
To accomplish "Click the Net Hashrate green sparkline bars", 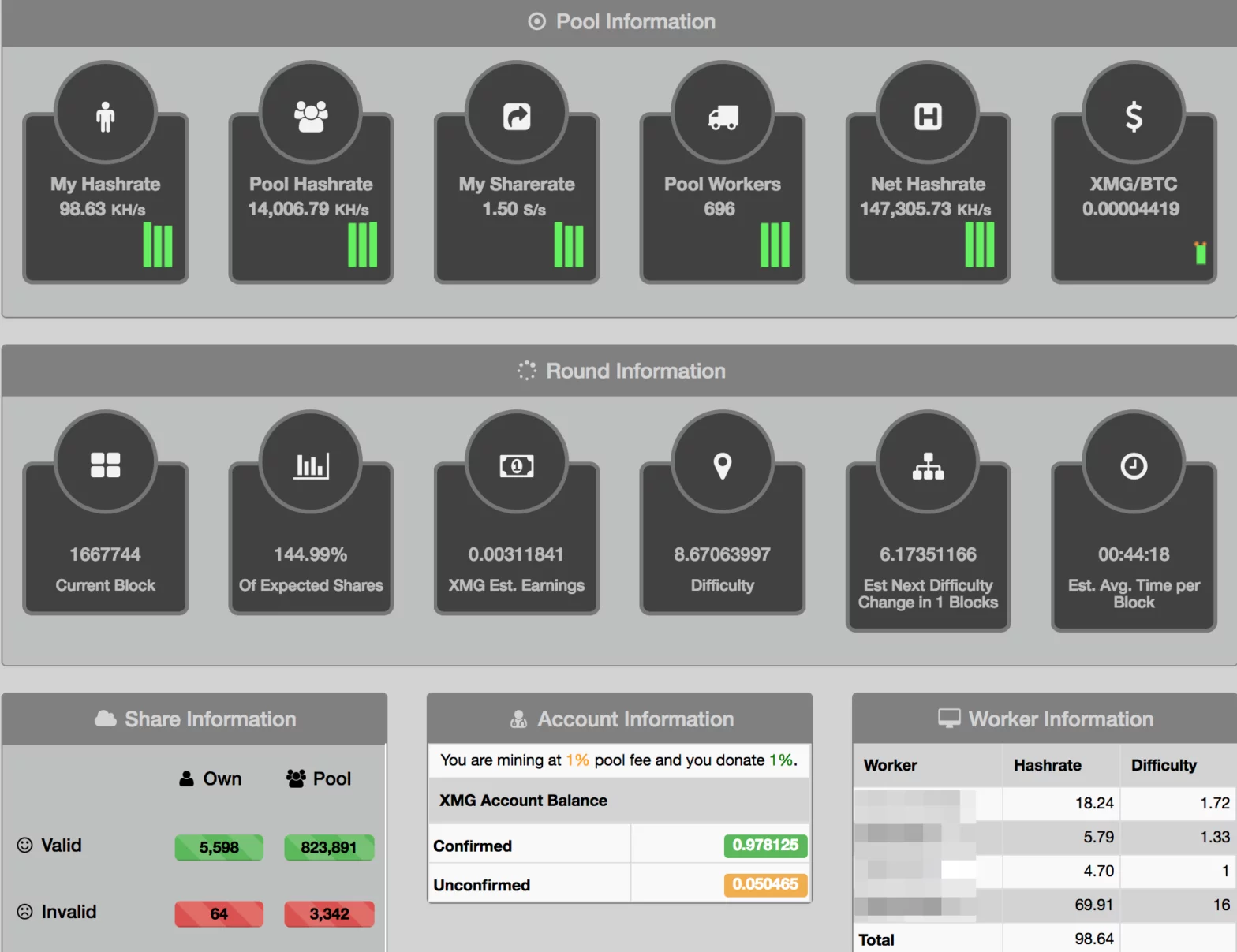I will coord(980,245).
